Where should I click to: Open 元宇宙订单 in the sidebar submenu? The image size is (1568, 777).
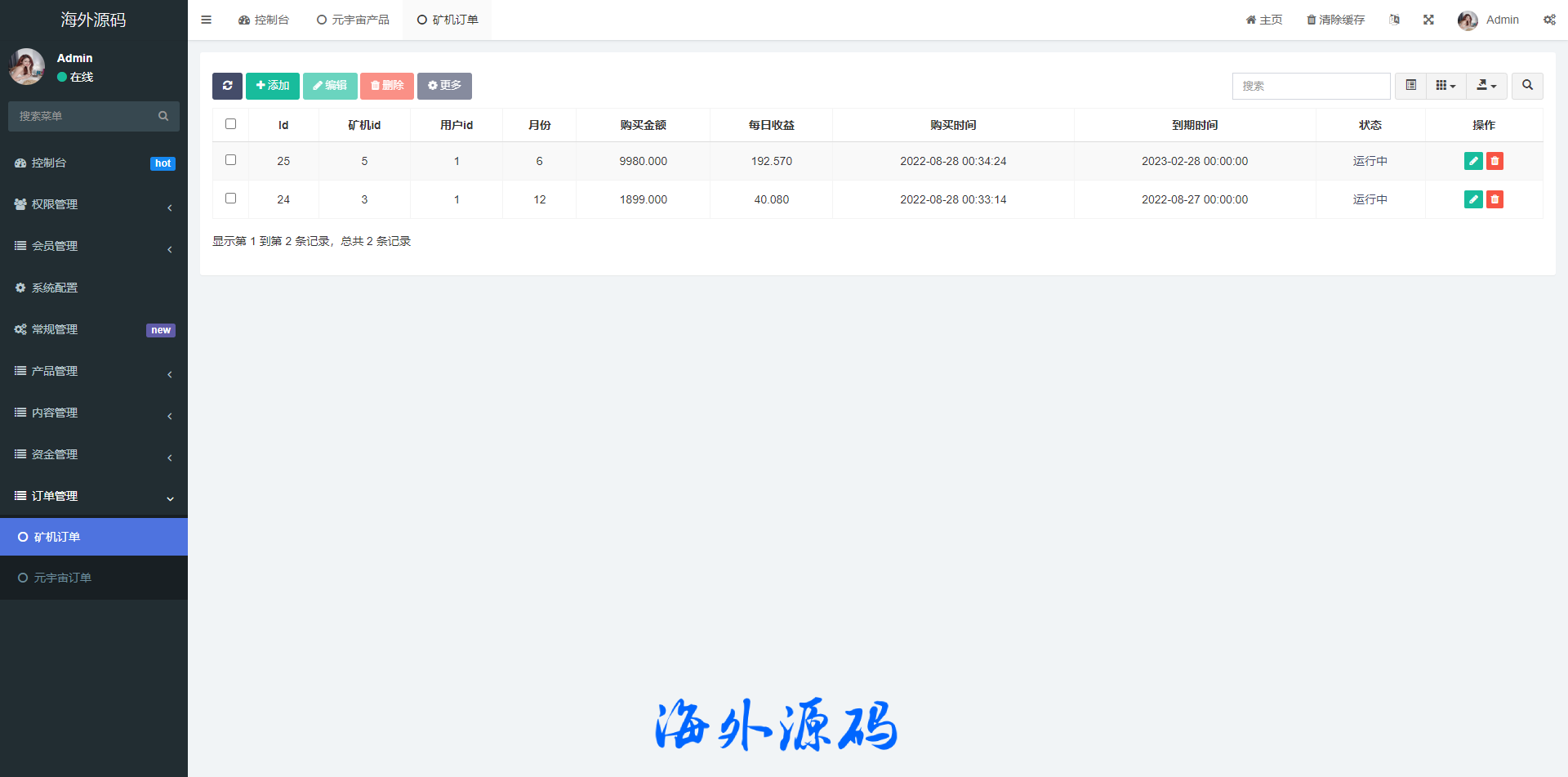[x=62, y=578]
